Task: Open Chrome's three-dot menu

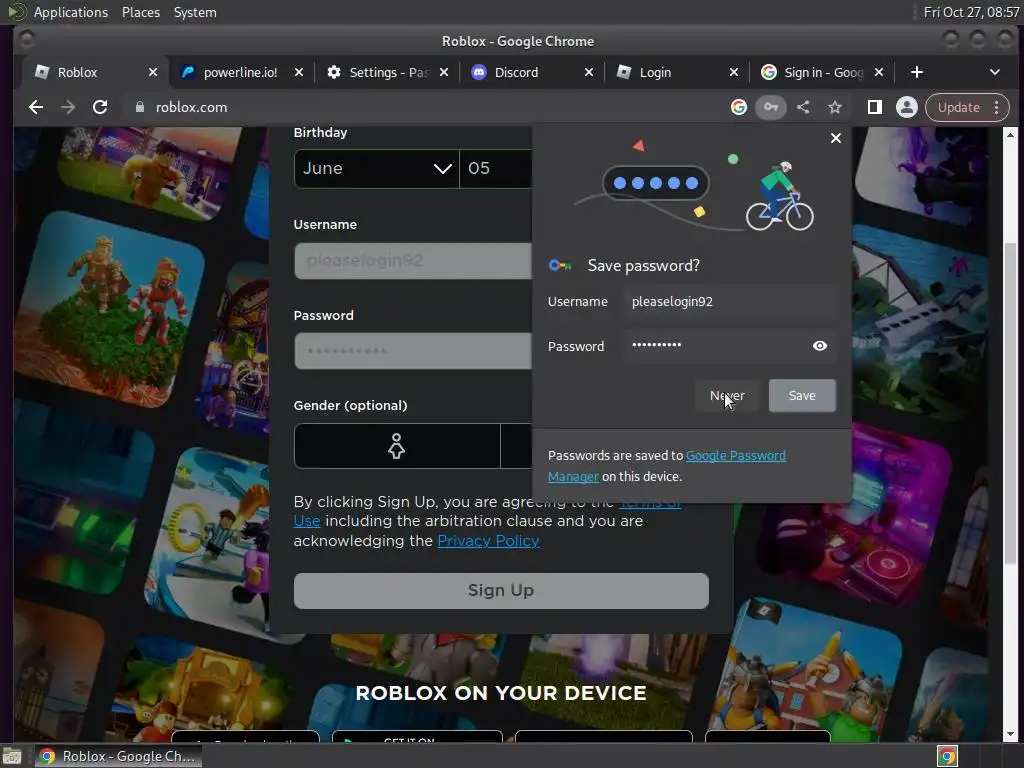Action: [997, 107]
